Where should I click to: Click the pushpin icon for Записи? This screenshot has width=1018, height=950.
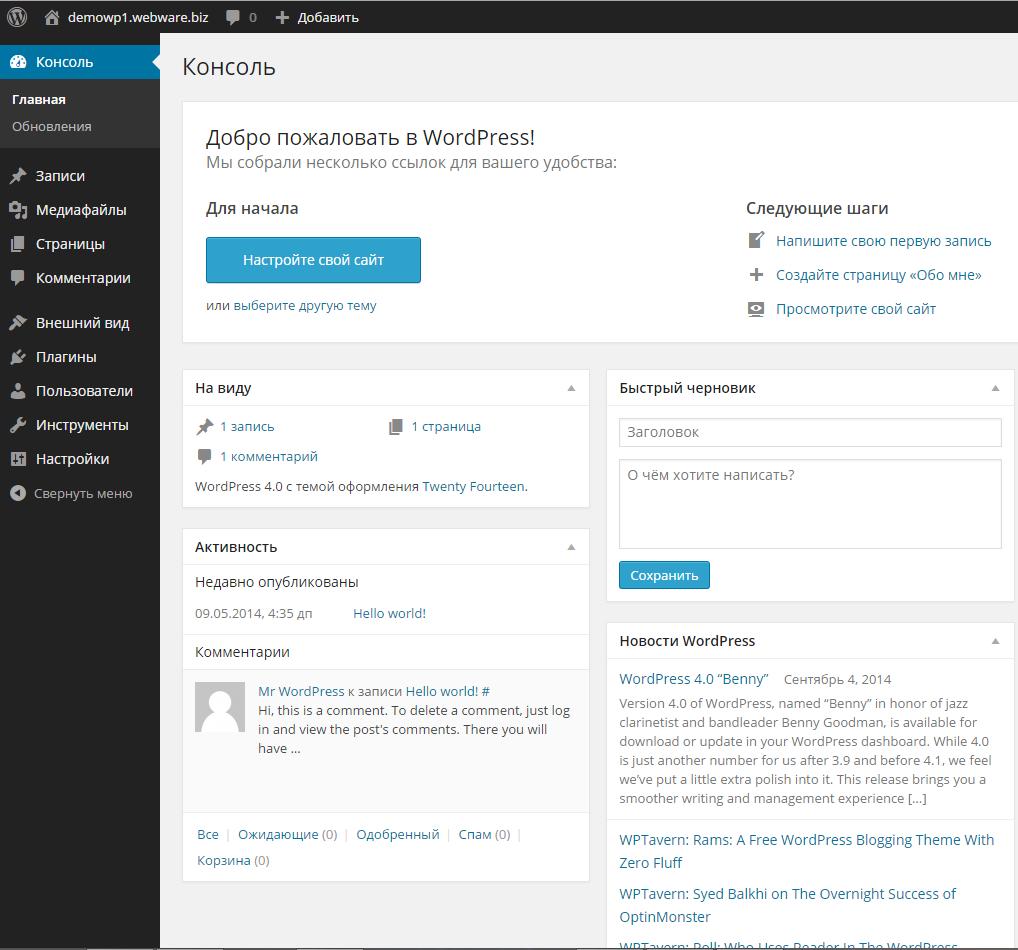[18, 176]
